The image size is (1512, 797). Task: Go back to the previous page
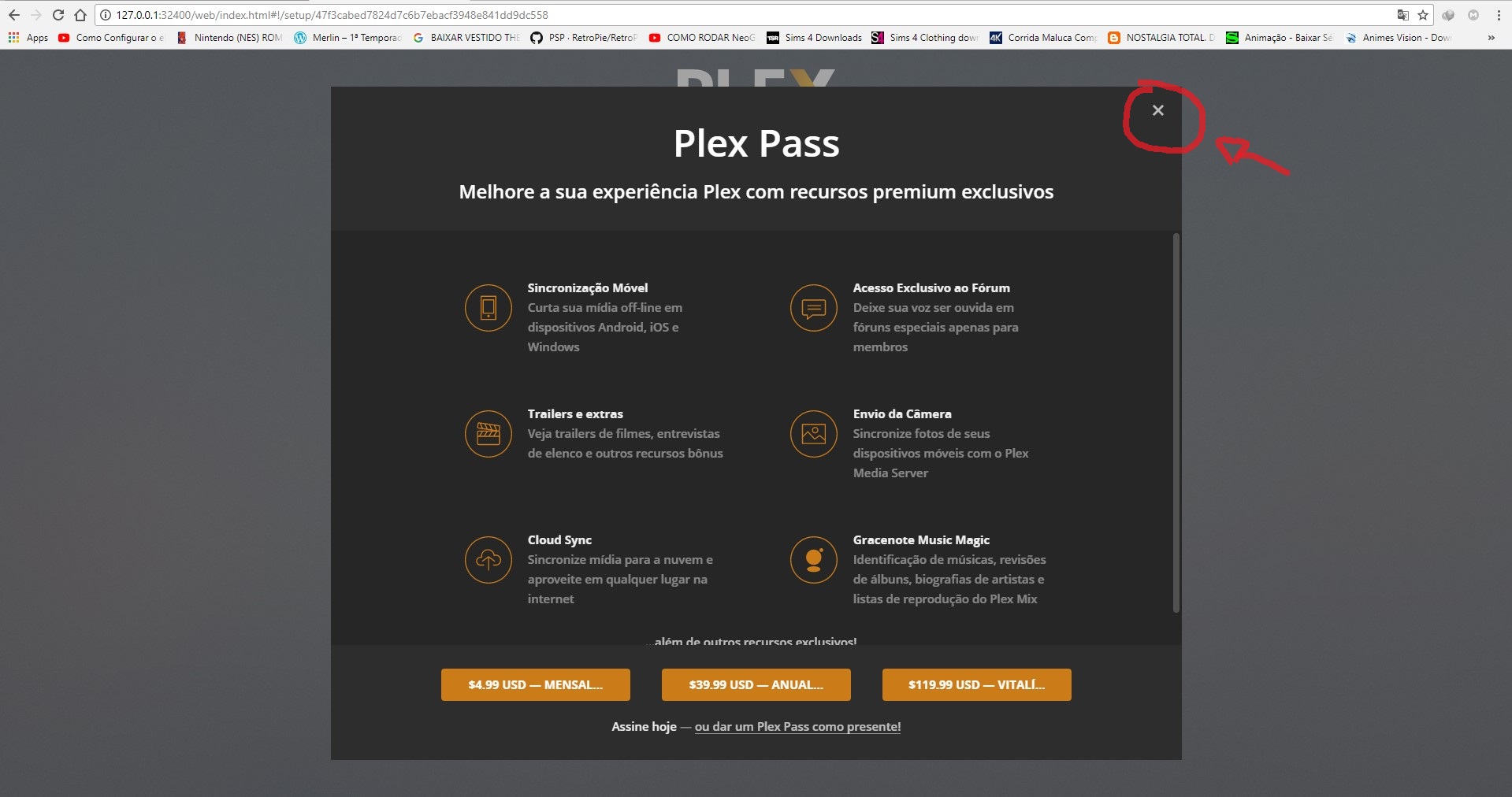[14, 15]
